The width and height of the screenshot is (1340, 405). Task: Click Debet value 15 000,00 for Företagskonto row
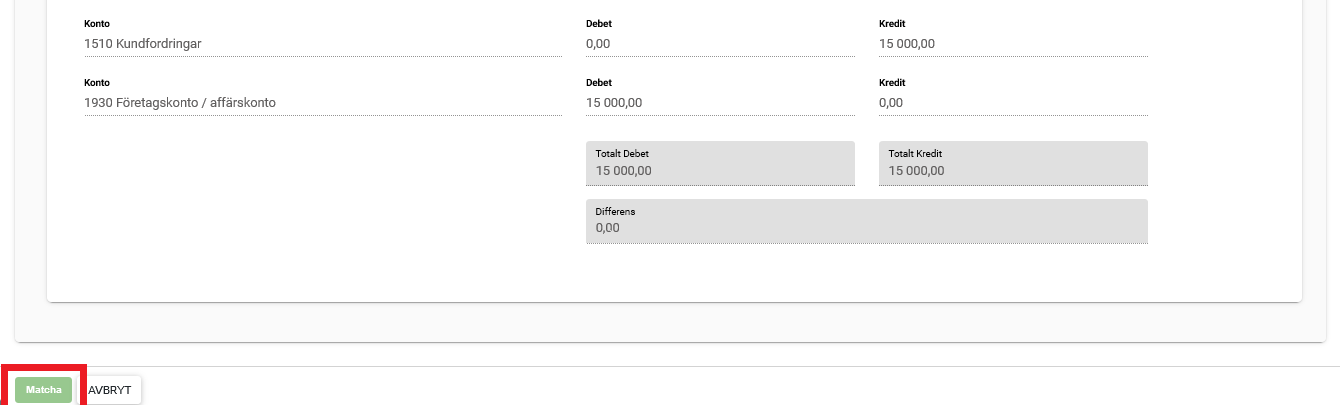click(719, 103)
